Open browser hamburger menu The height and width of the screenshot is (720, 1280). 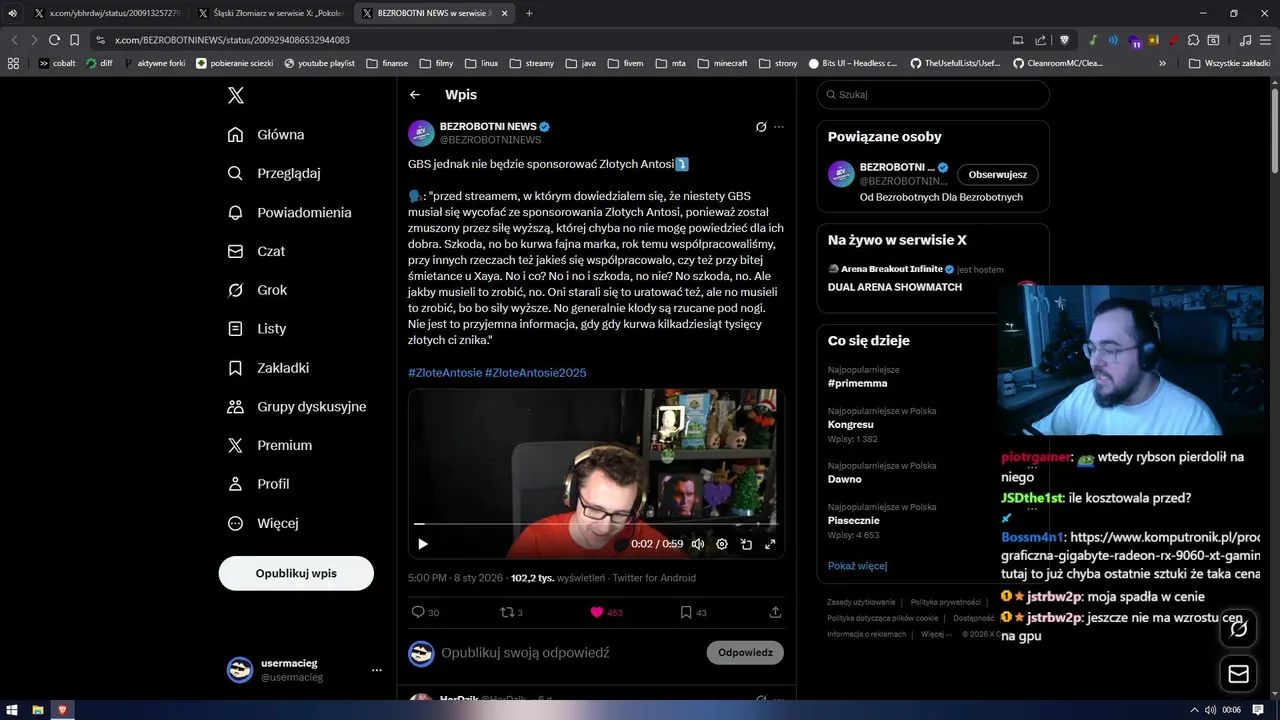[1267, 40]
